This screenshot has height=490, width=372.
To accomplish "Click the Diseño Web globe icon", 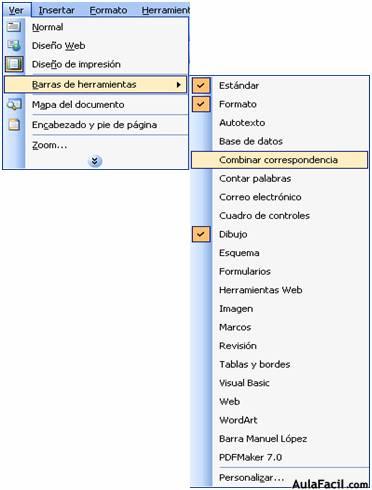I will [x=14, y=45].
